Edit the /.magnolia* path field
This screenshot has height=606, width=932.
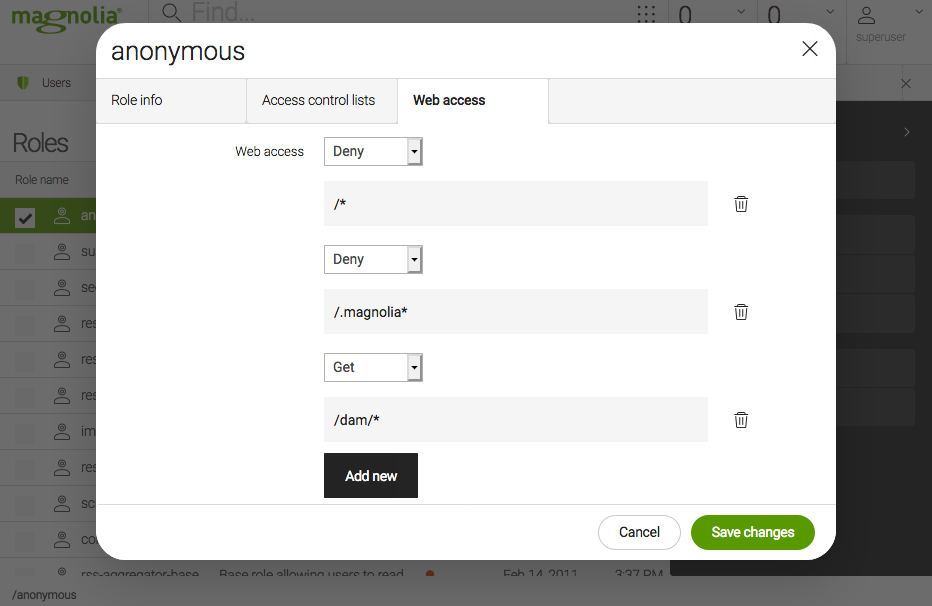point(516,312)
